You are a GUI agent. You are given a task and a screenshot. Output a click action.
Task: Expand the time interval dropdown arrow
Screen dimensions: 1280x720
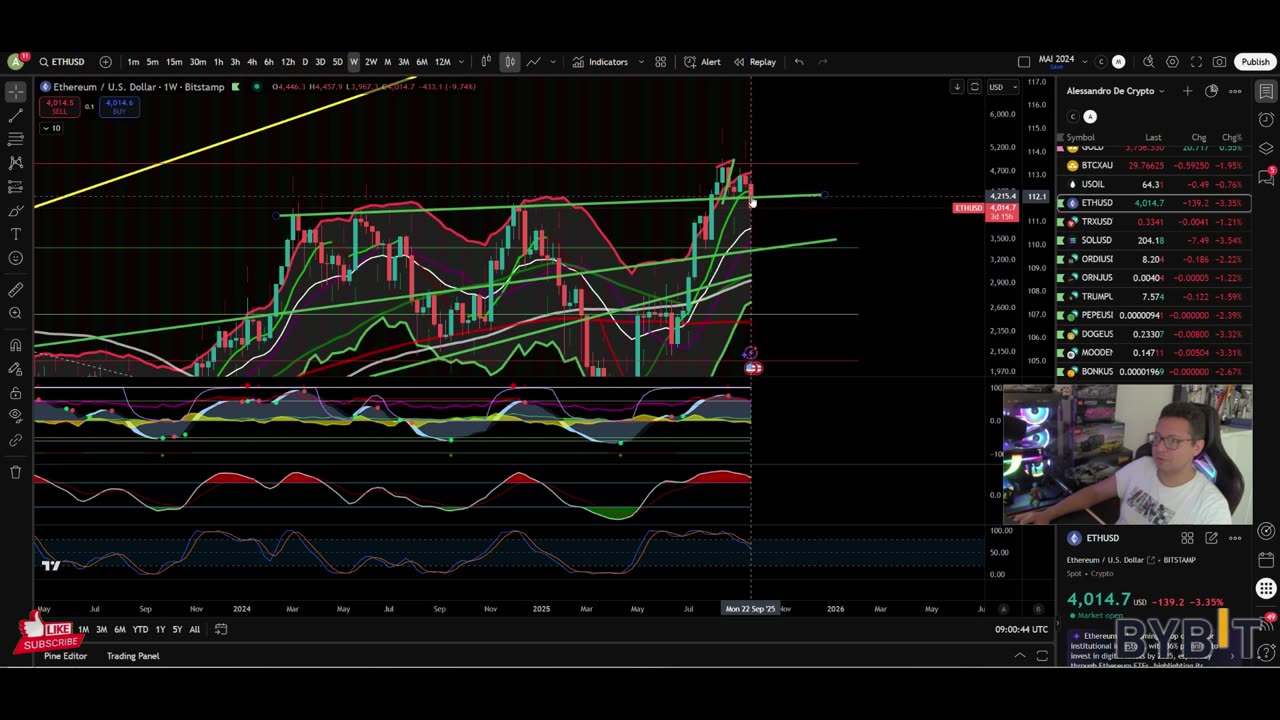coord(461,62)
